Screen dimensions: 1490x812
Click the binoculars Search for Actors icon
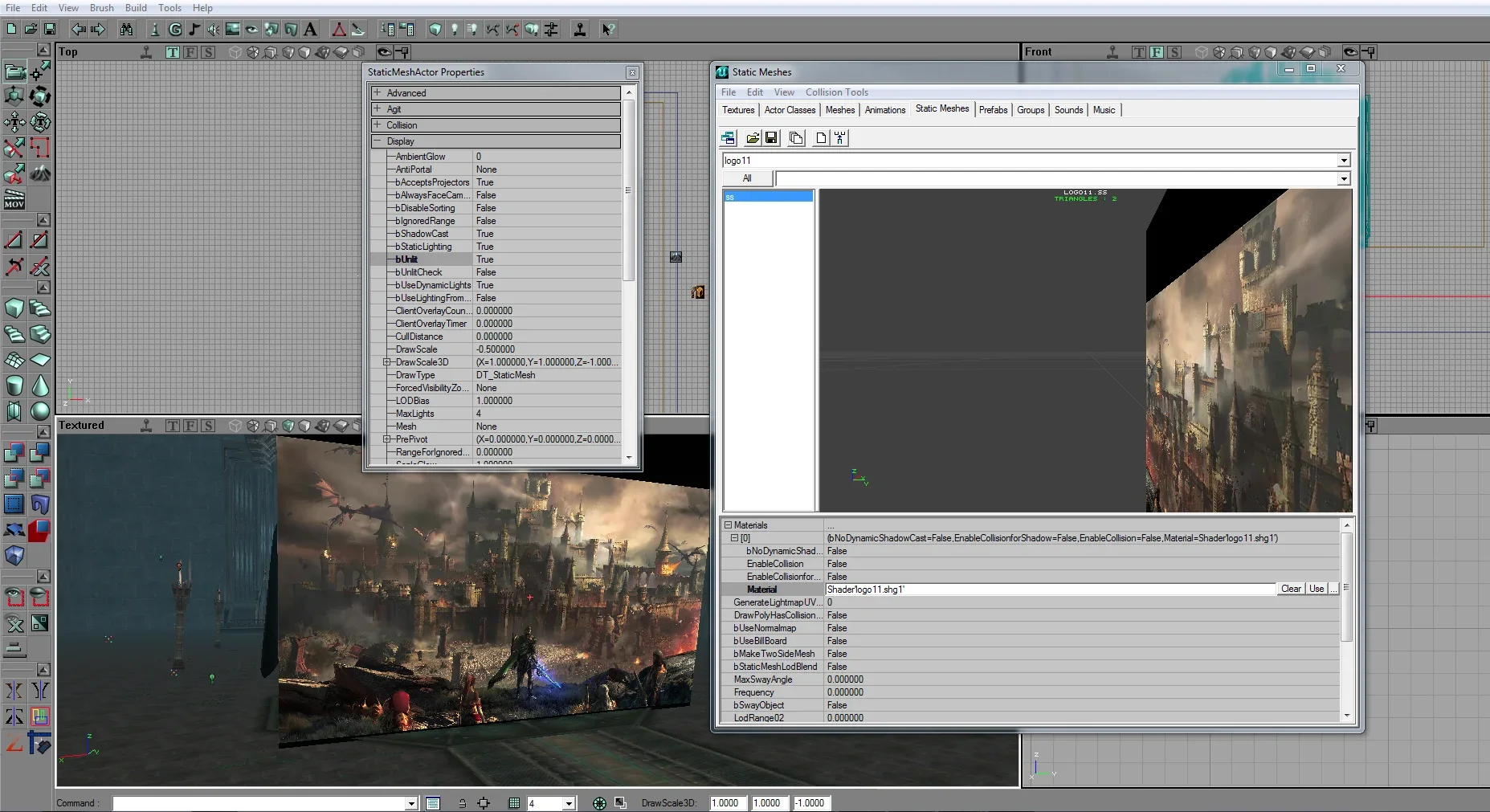tap(126, 30)
